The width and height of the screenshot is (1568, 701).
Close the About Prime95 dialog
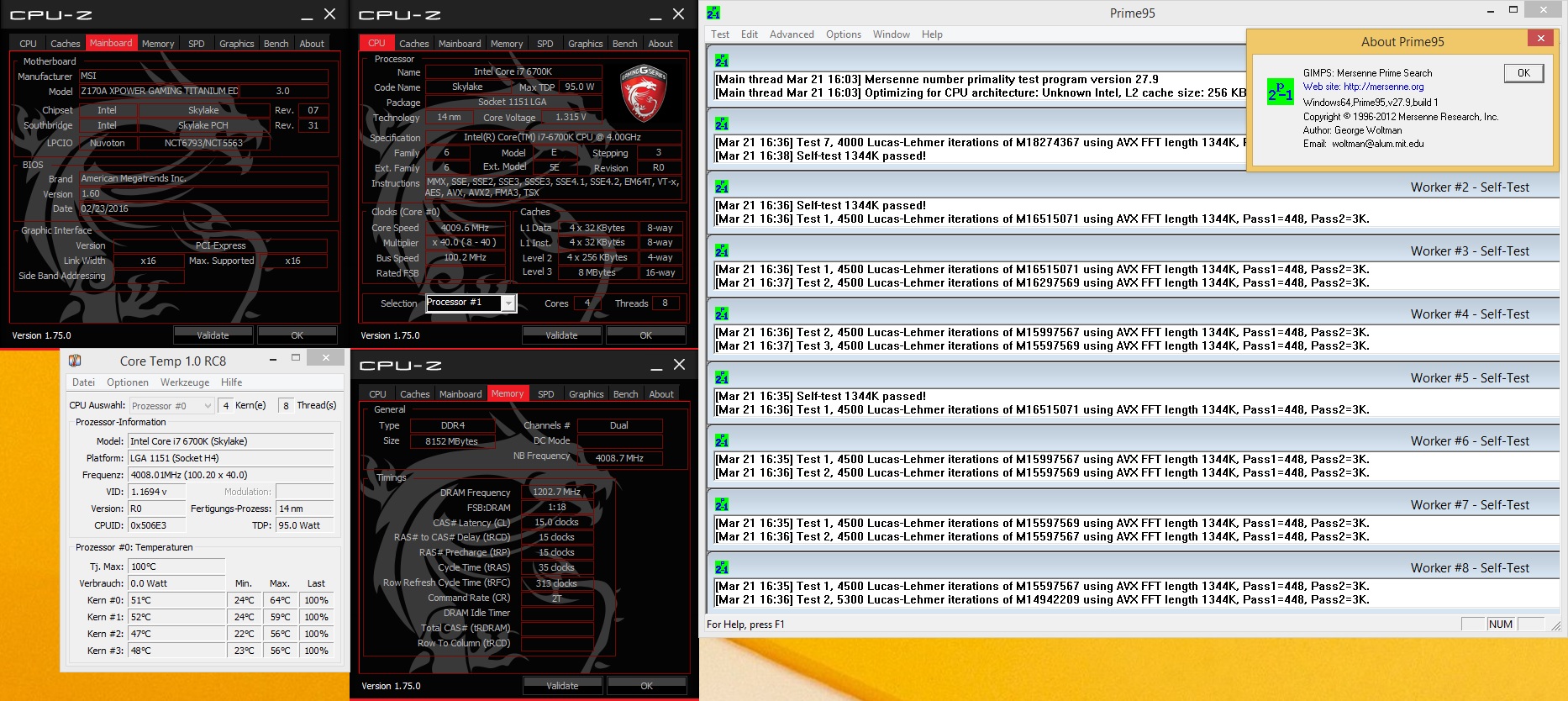click(1540, 38)
